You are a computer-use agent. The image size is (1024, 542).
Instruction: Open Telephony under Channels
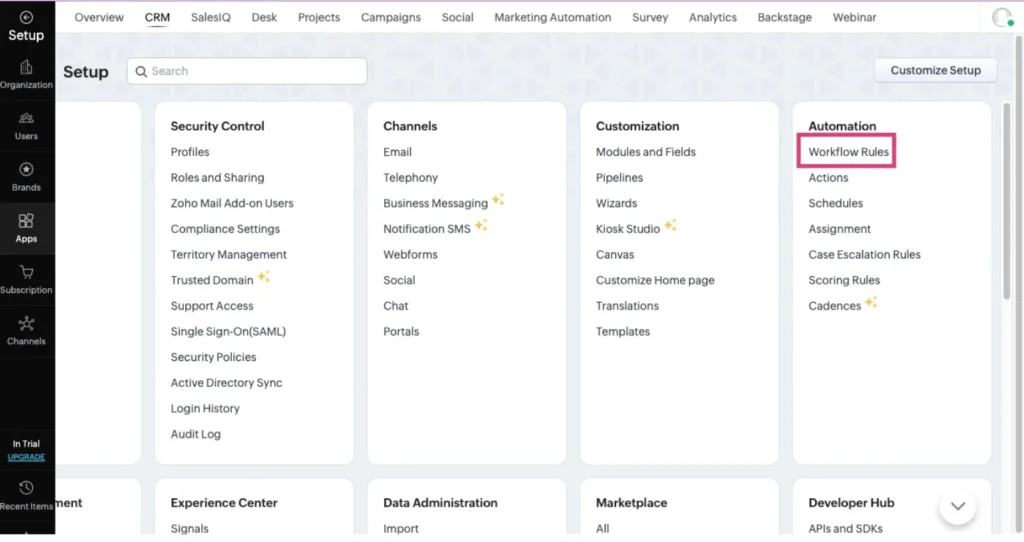pyautogui.click(x=410, y=178)
